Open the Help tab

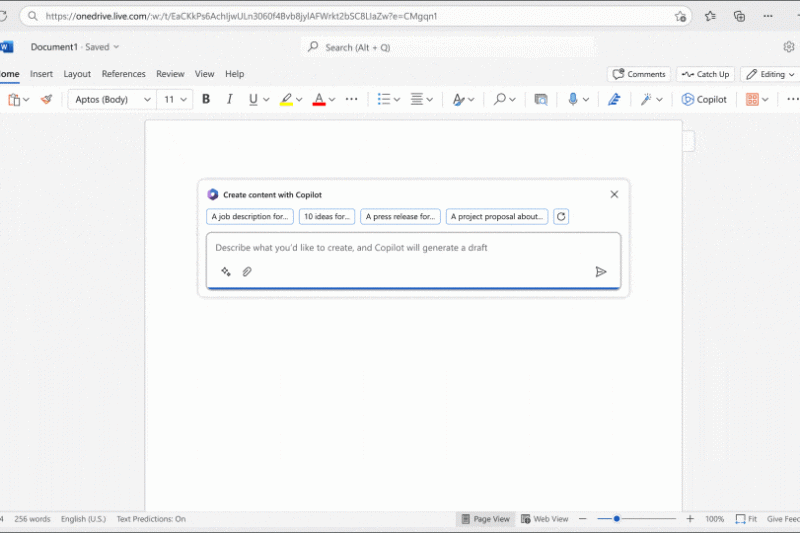tap(235, 74)
